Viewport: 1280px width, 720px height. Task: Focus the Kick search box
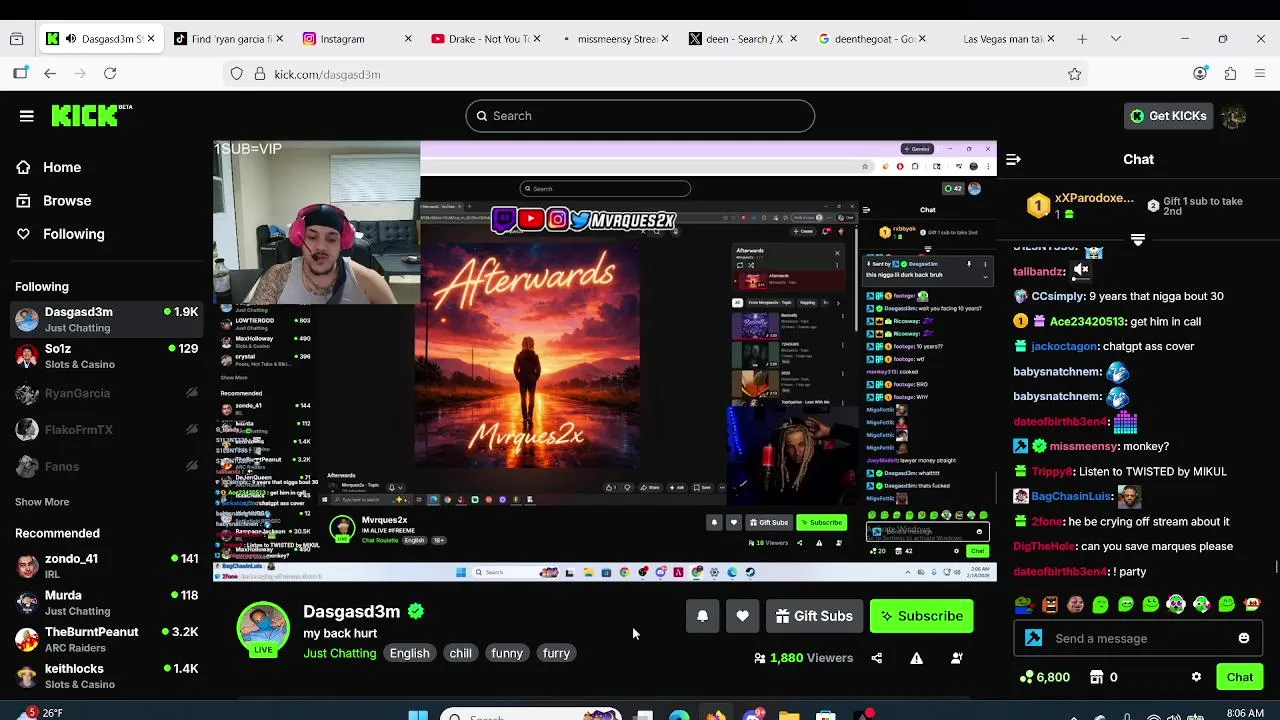640,116
